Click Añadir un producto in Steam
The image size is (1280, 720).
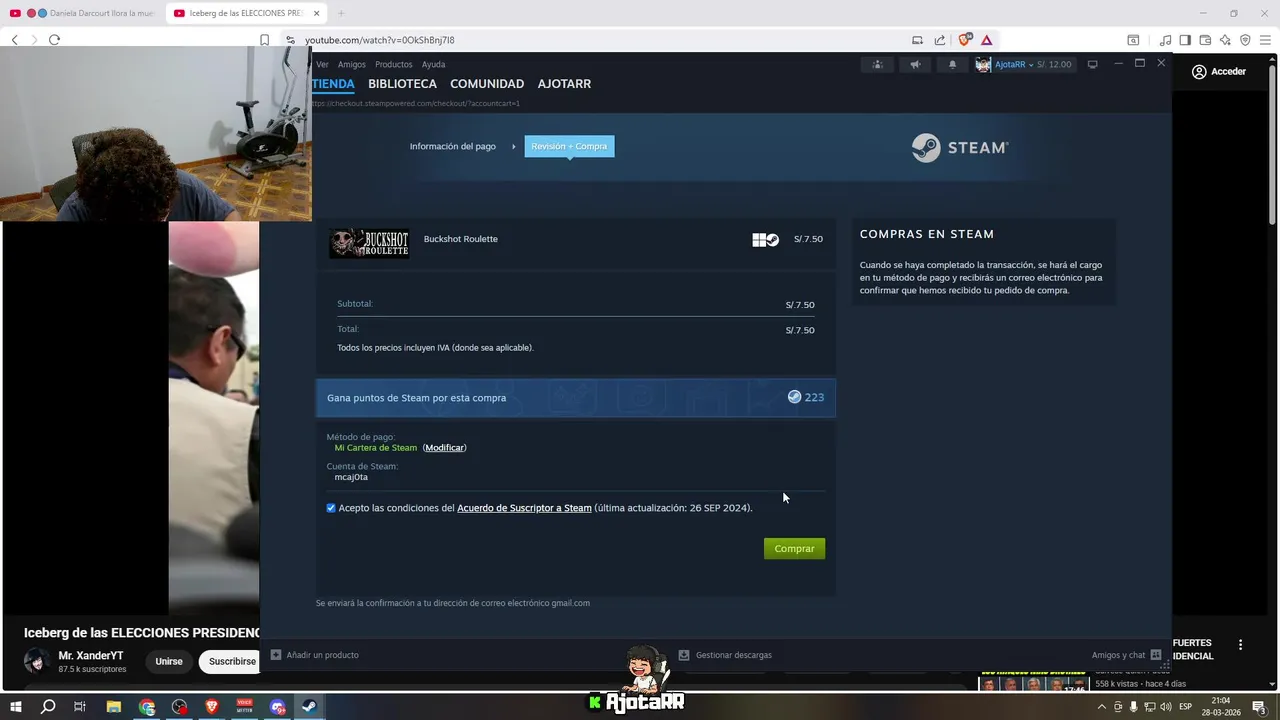pyautogui.click(x=315, y=655)
